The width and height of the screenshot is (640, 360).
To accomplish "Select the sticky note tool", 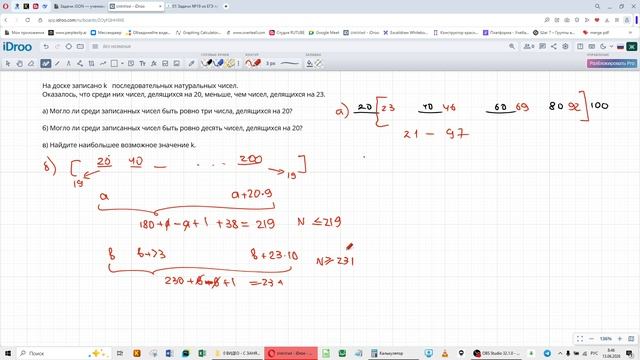I will pos(131,64).
